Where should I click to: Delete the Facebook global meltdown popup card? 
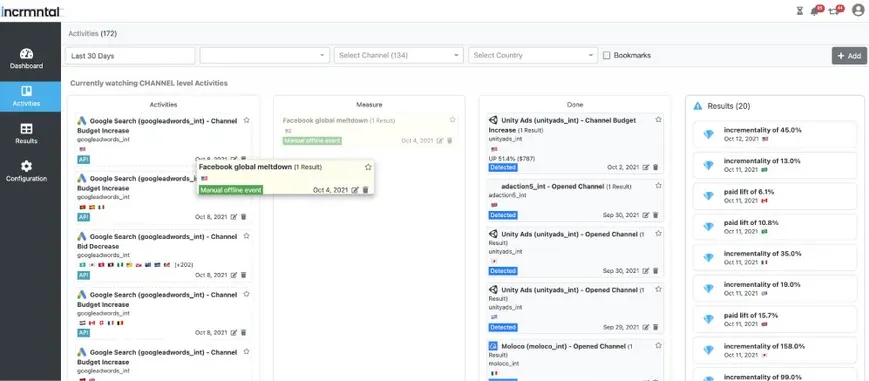(365, 190)
